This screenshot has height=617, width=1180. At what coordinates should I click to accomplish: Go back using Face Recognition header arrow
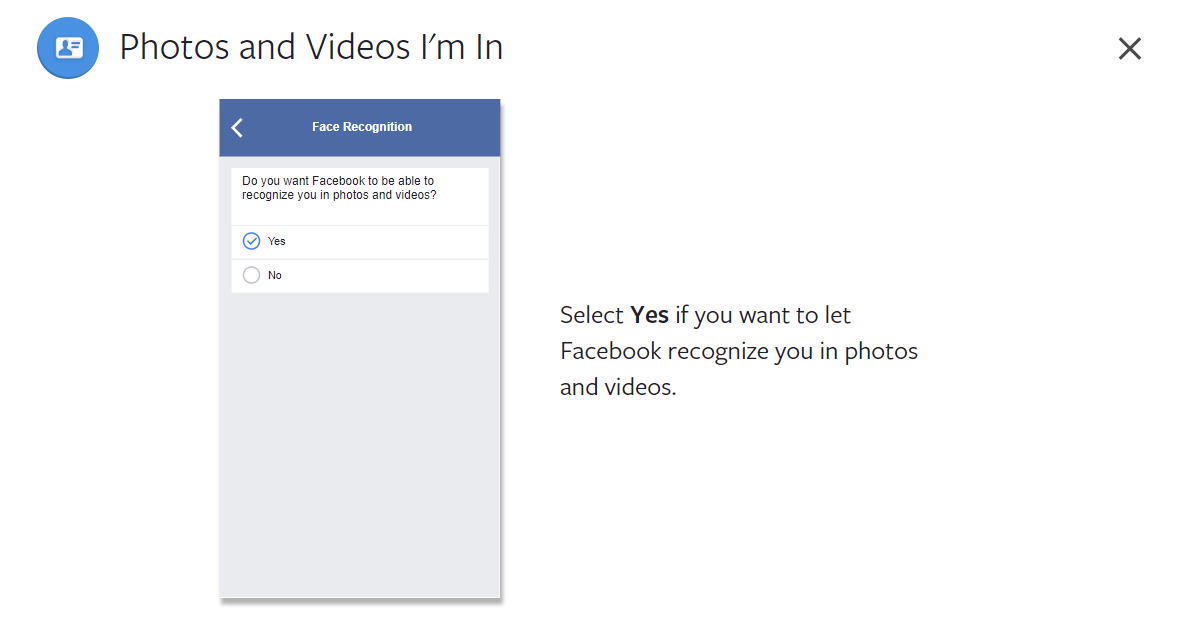click(x=238, y=127)
